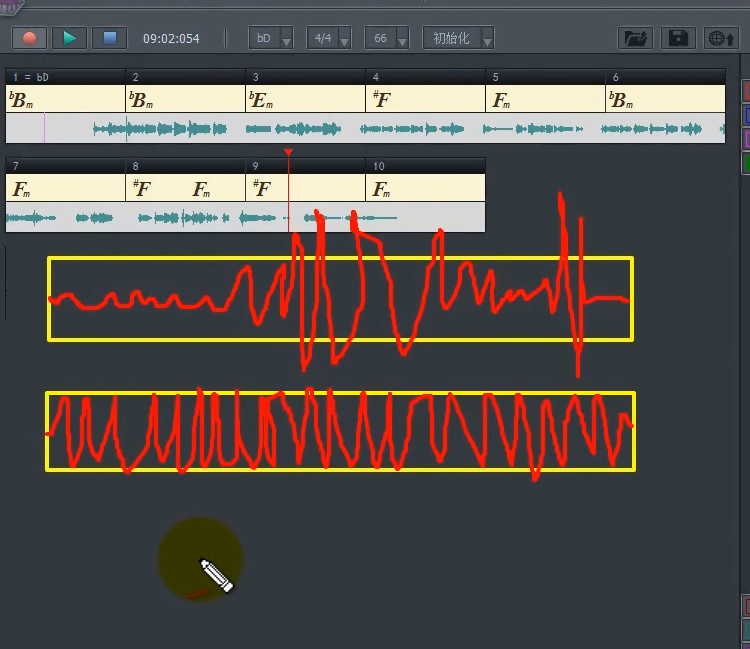The width and height of the screenshot is (750, 649).
Task: Select the #F chord in measure 9
Action: tap(262, 188)
